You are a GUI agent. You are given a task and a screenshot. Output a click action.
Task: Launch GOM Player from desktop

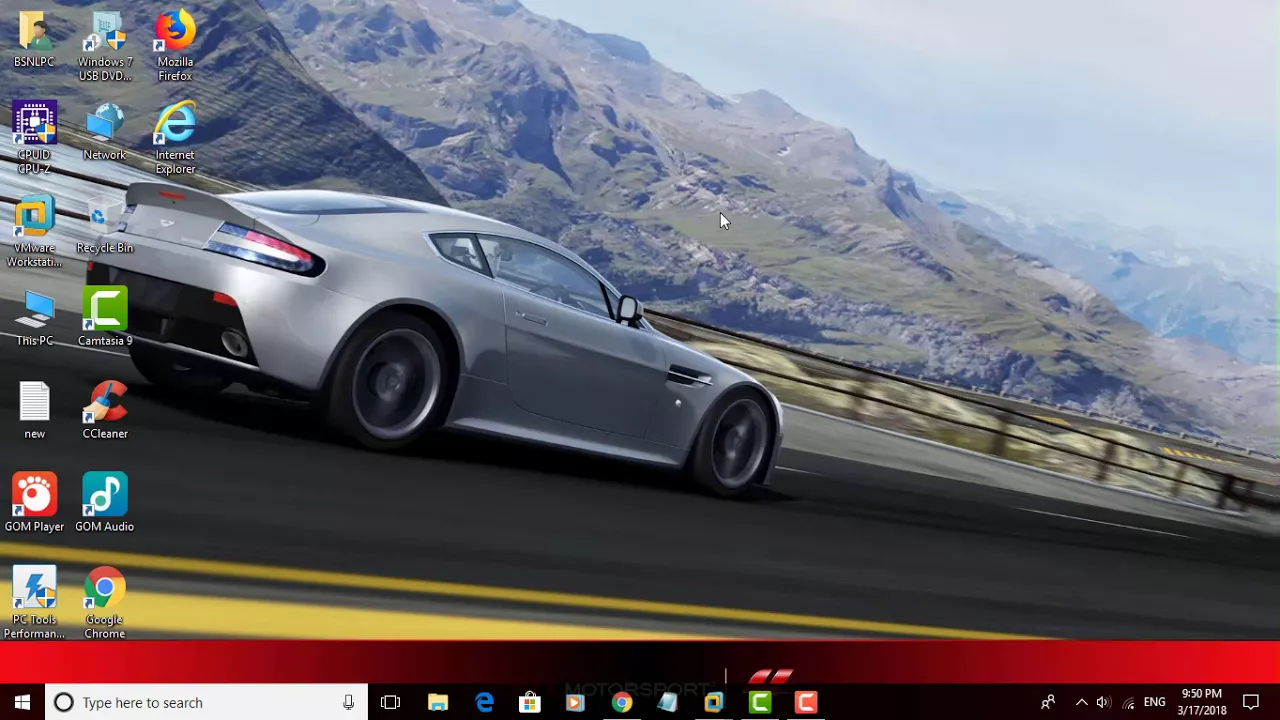tap(34, 504)
